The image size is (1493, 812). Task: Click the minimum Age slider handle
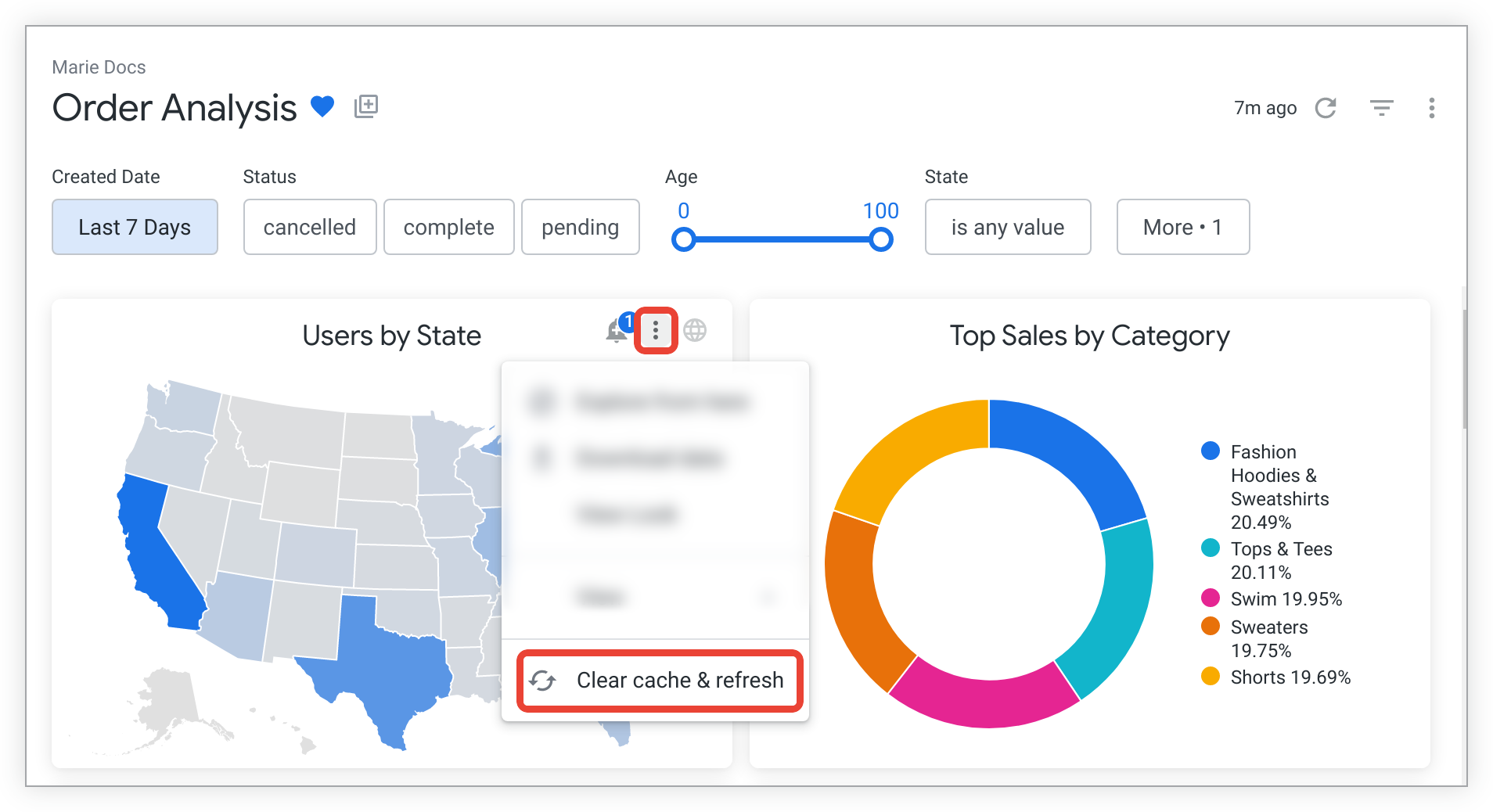pyautogui.click(x=684, y=239)
